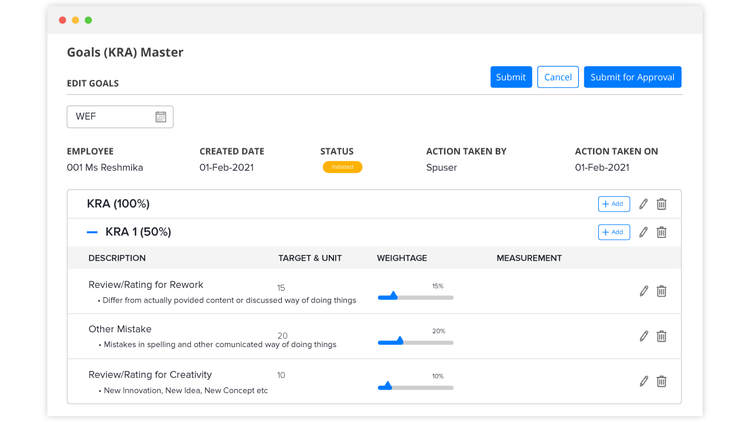Click the TARGET & UNIT column header

(310, 258)
